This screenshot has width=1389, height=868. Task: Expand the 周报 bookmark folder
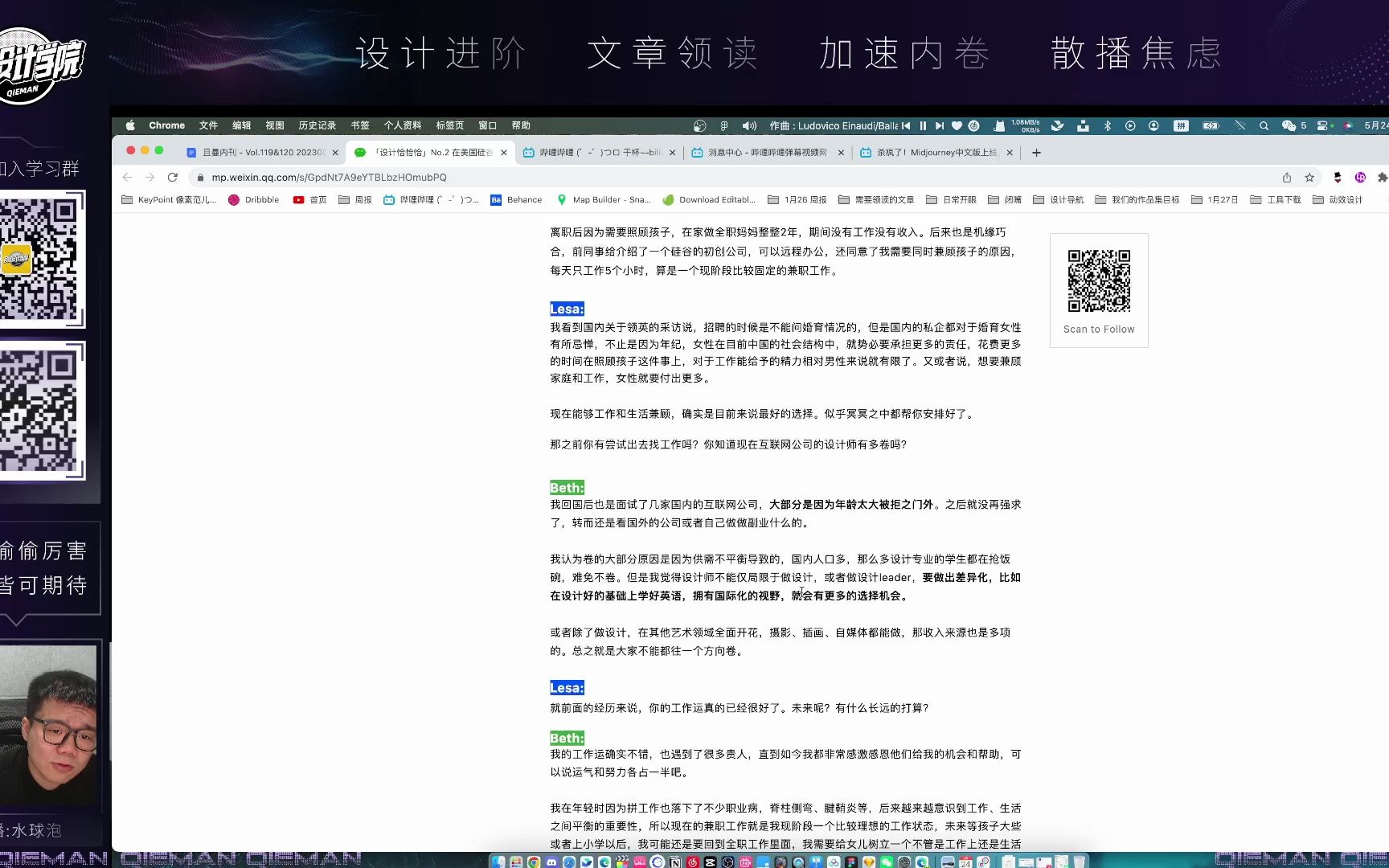pyautogui.click(x=355, y=200)
